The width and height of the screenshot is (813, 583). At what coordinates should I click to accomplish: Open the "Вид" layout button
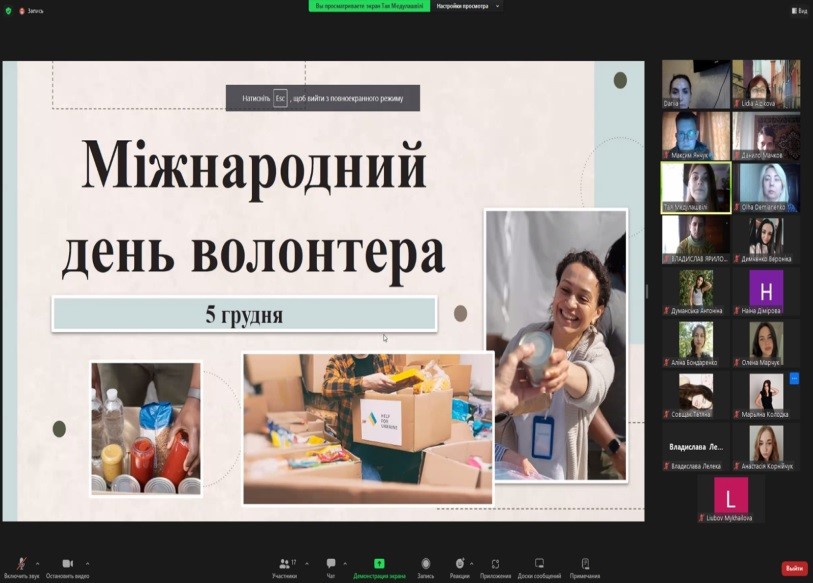click(799, 10)
